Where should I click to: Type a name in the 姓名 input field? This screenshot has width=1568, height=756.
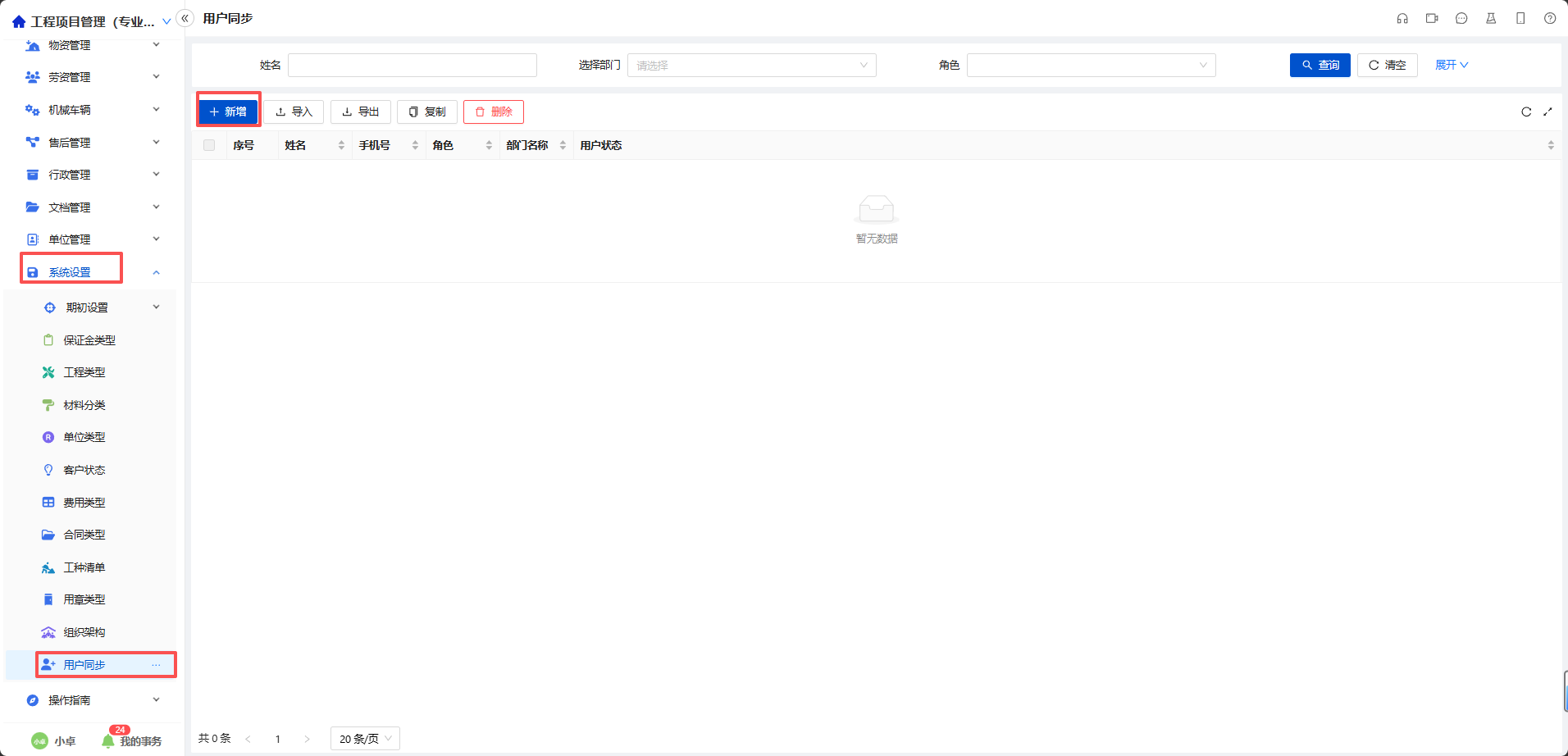pyautogui.click(x=413, y=65)
